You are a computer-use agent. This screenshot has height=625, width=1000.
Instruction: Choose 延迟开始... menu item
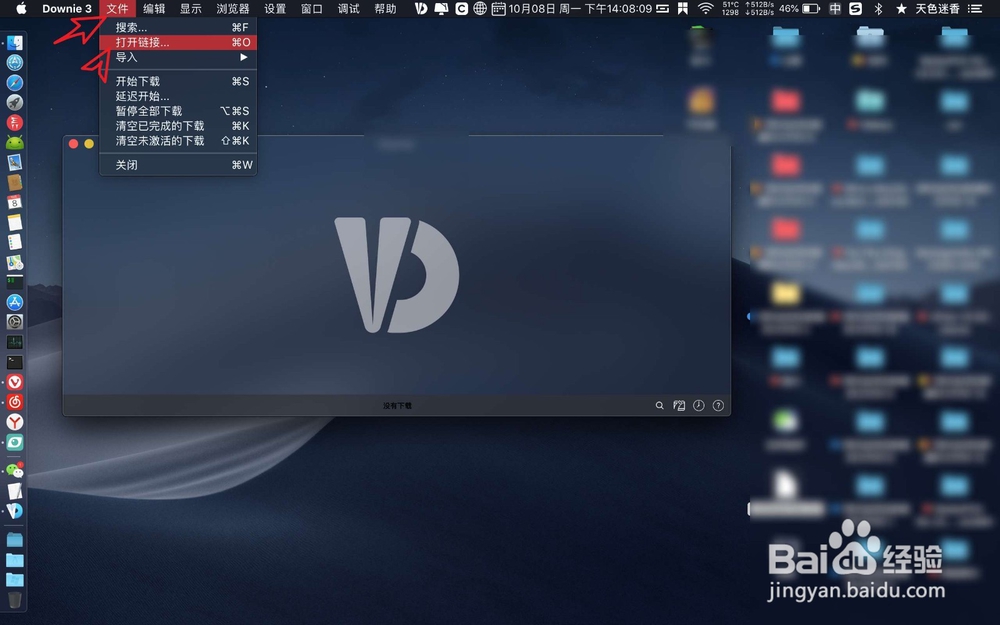(178, 96)
